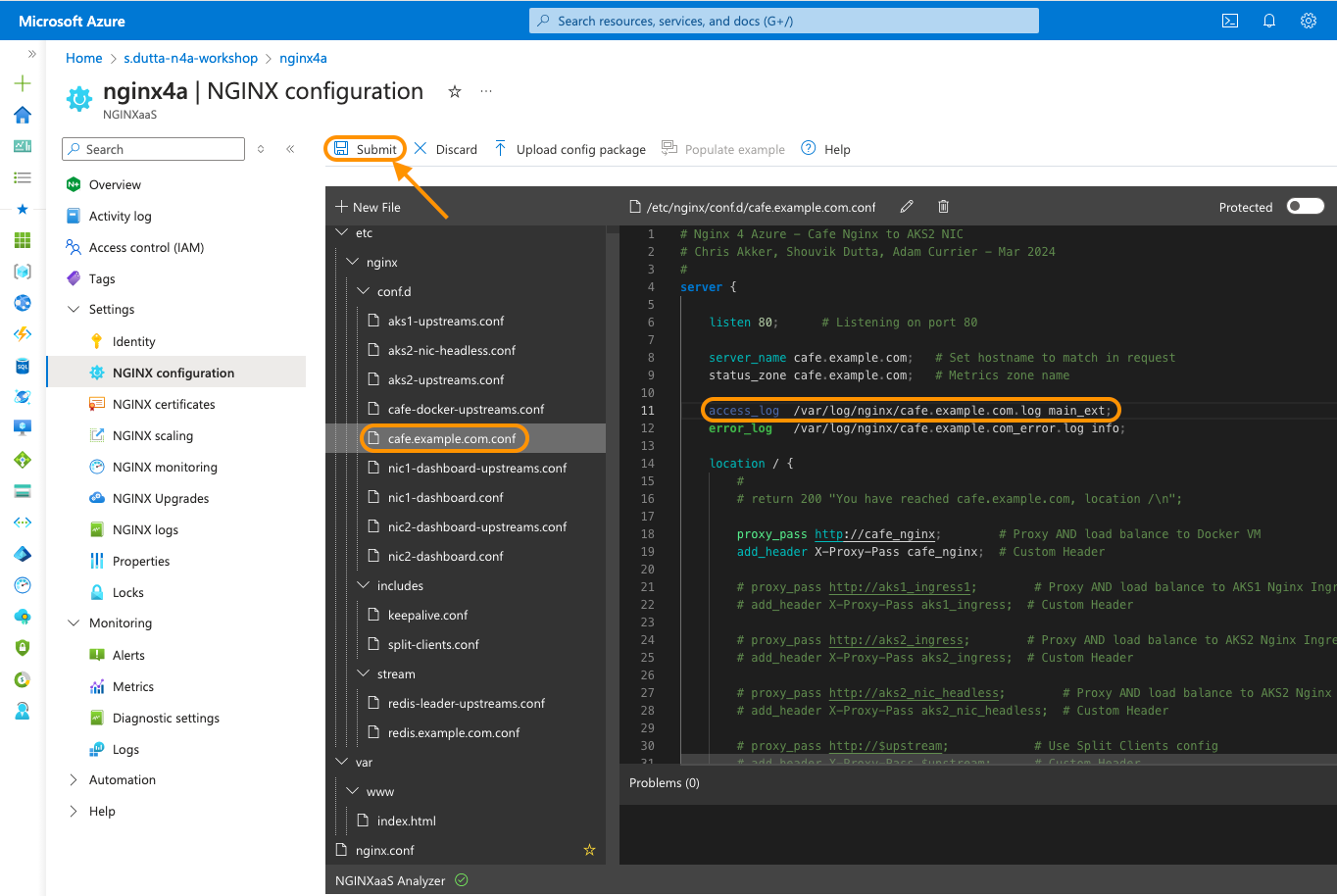The width and height of the screenshot is (1337, 896).
Task: Submit the NGINX configuration
Action: click(x=366, y=149)
